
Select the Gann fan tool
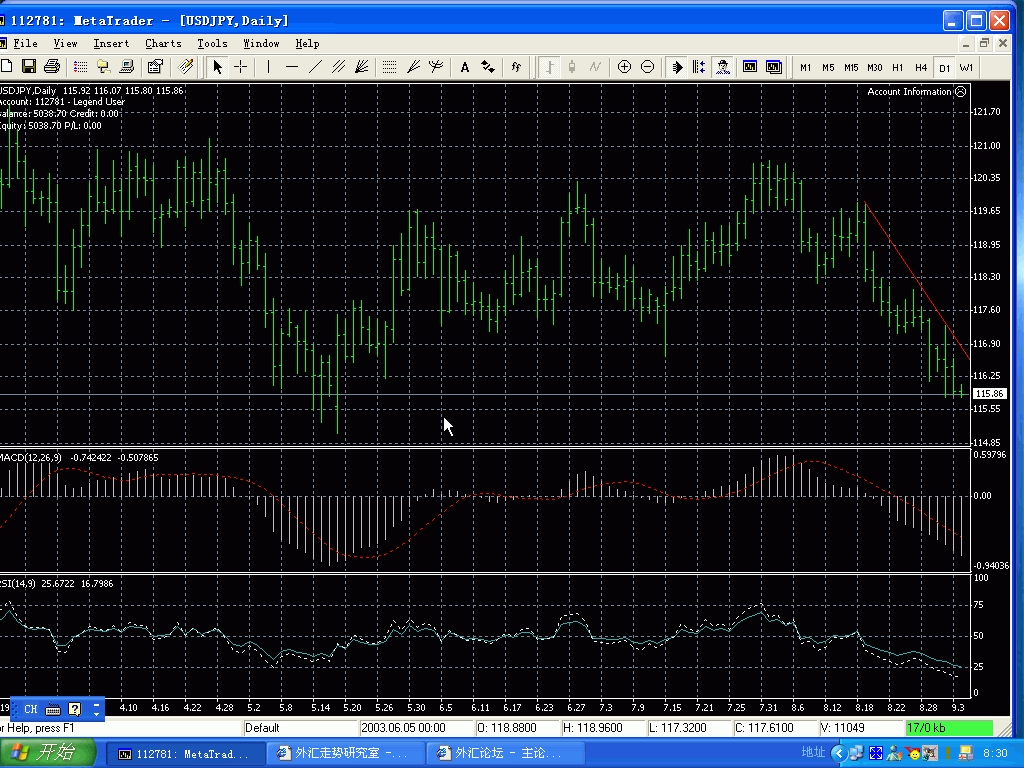pyautogui.click(x=361, y=67)
